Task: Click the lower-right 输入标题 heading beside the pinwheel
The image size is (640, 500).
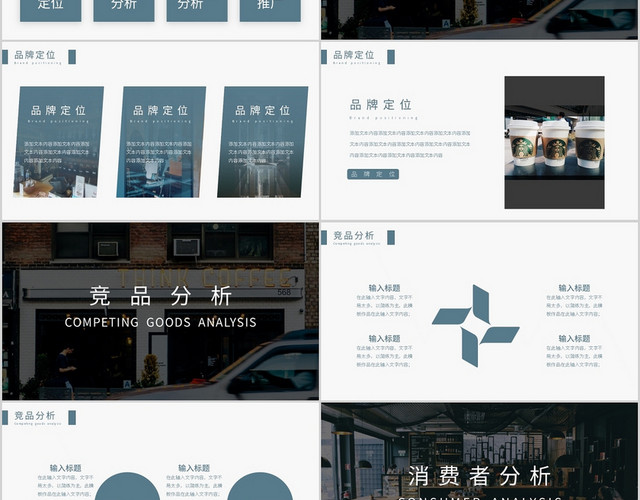Action: pyautogui.click(x=574, y=339)
